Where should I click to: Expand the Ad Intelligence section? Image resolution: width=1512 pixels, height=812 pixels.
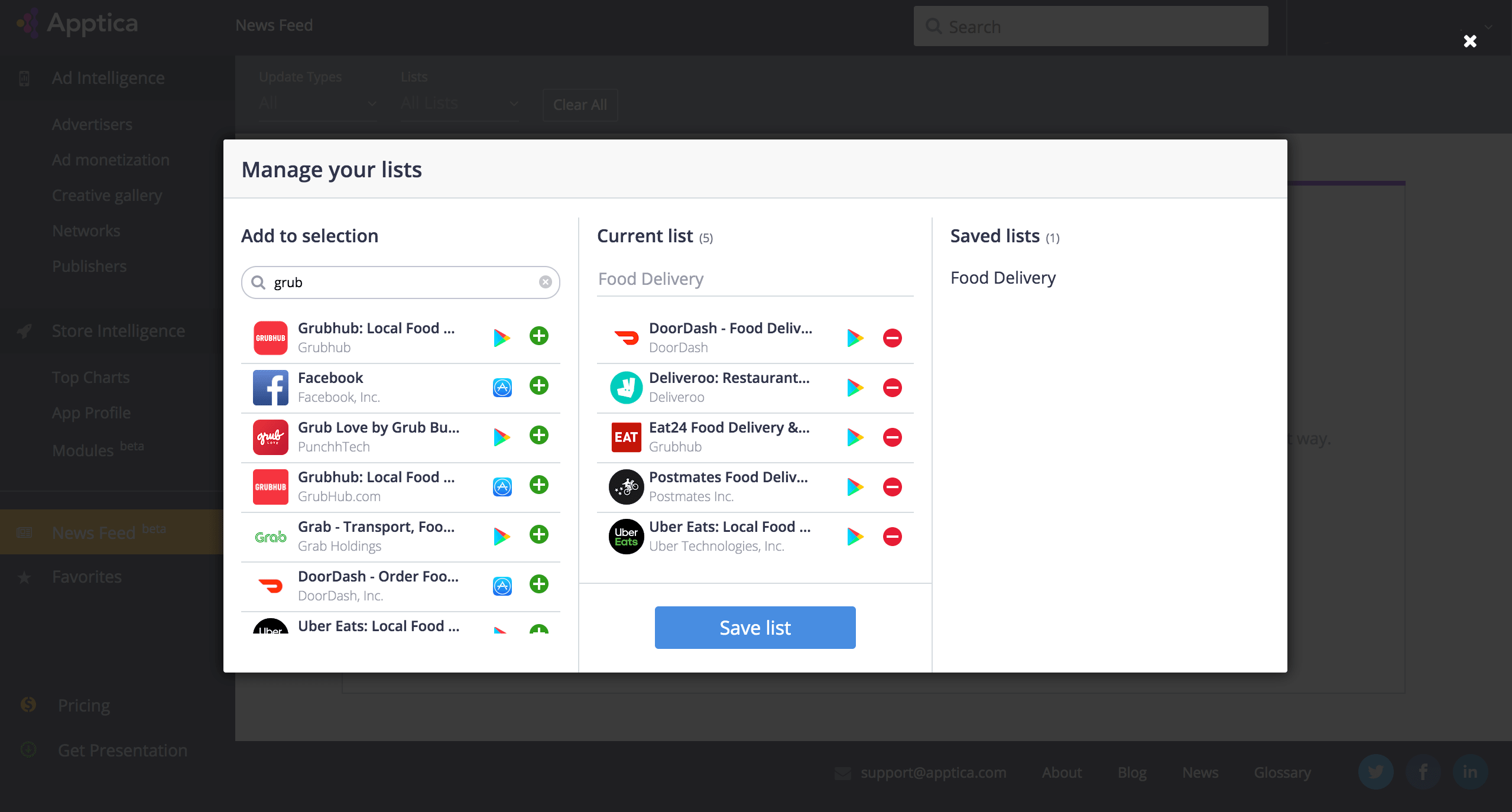pos(108,78)
